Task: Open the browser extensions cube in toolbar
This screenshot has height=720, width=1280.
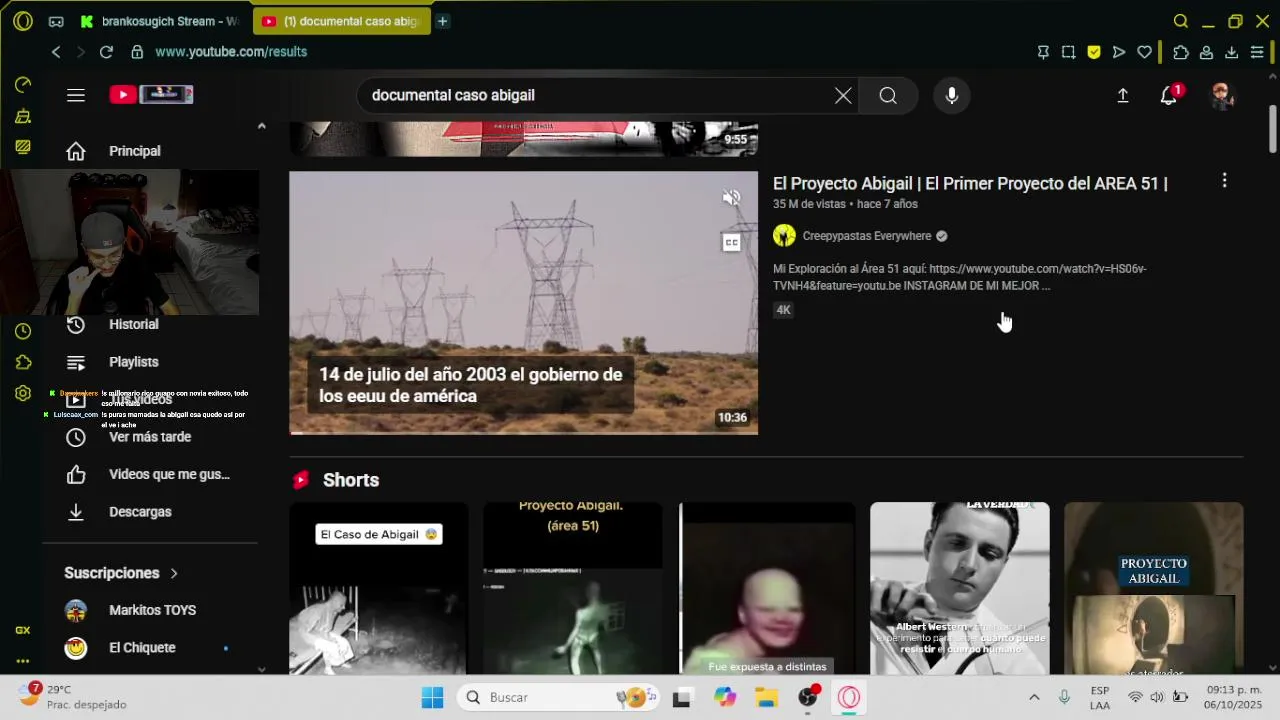Action: click(x=1181, y=52)
